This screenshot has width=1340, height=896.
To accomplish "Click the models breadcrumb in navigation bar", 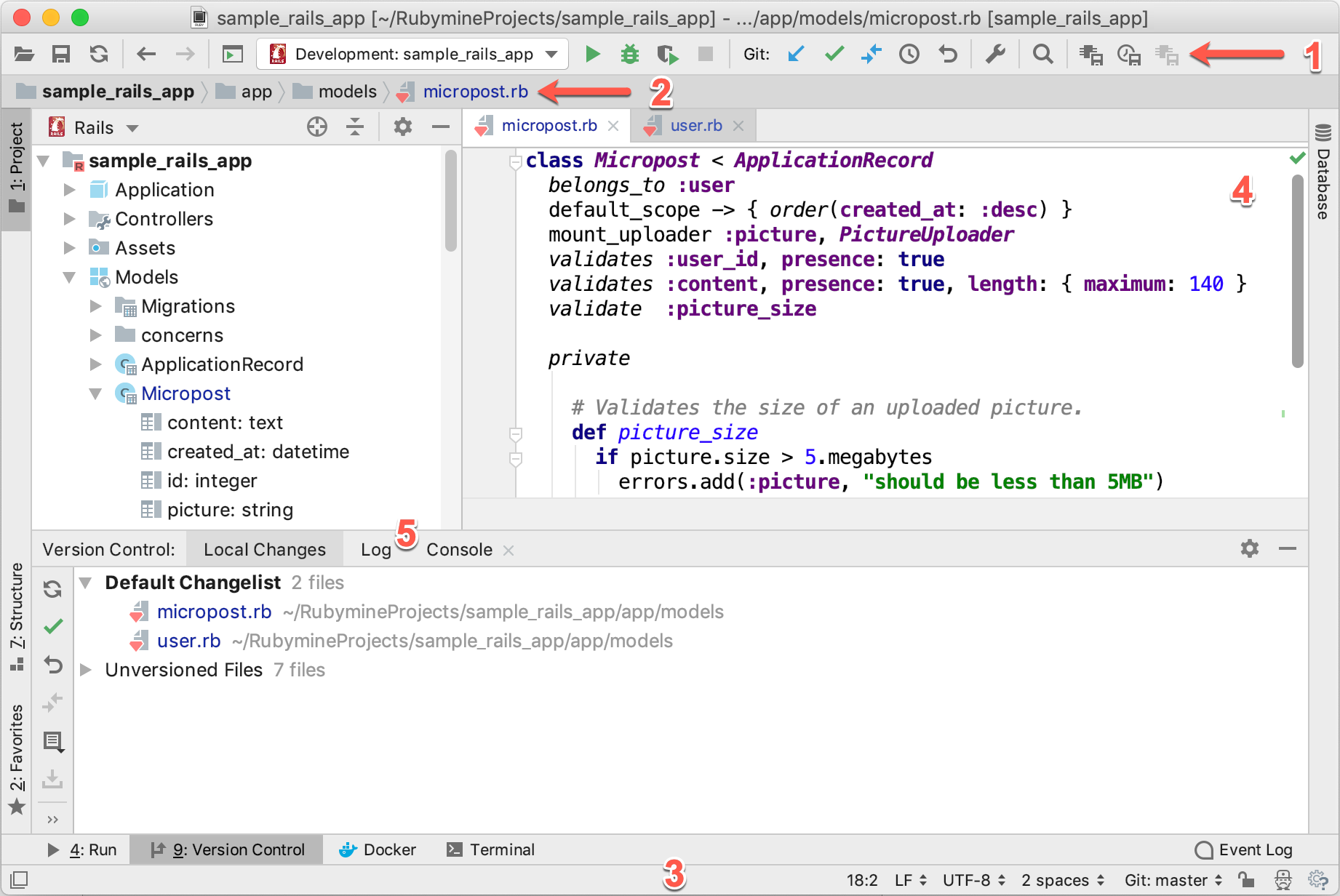I will tap(335, 92).
